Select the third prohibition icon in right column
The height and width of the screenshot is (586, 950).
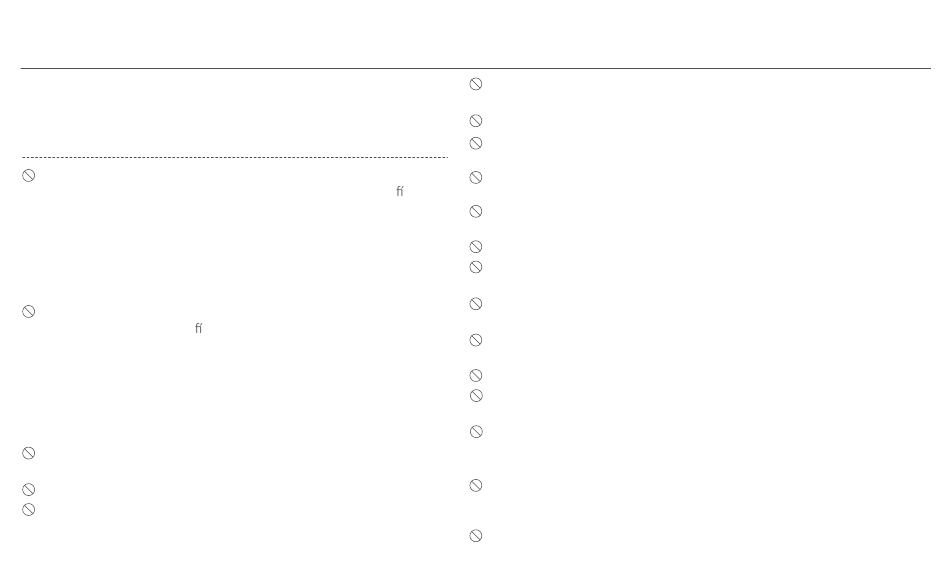476,144
